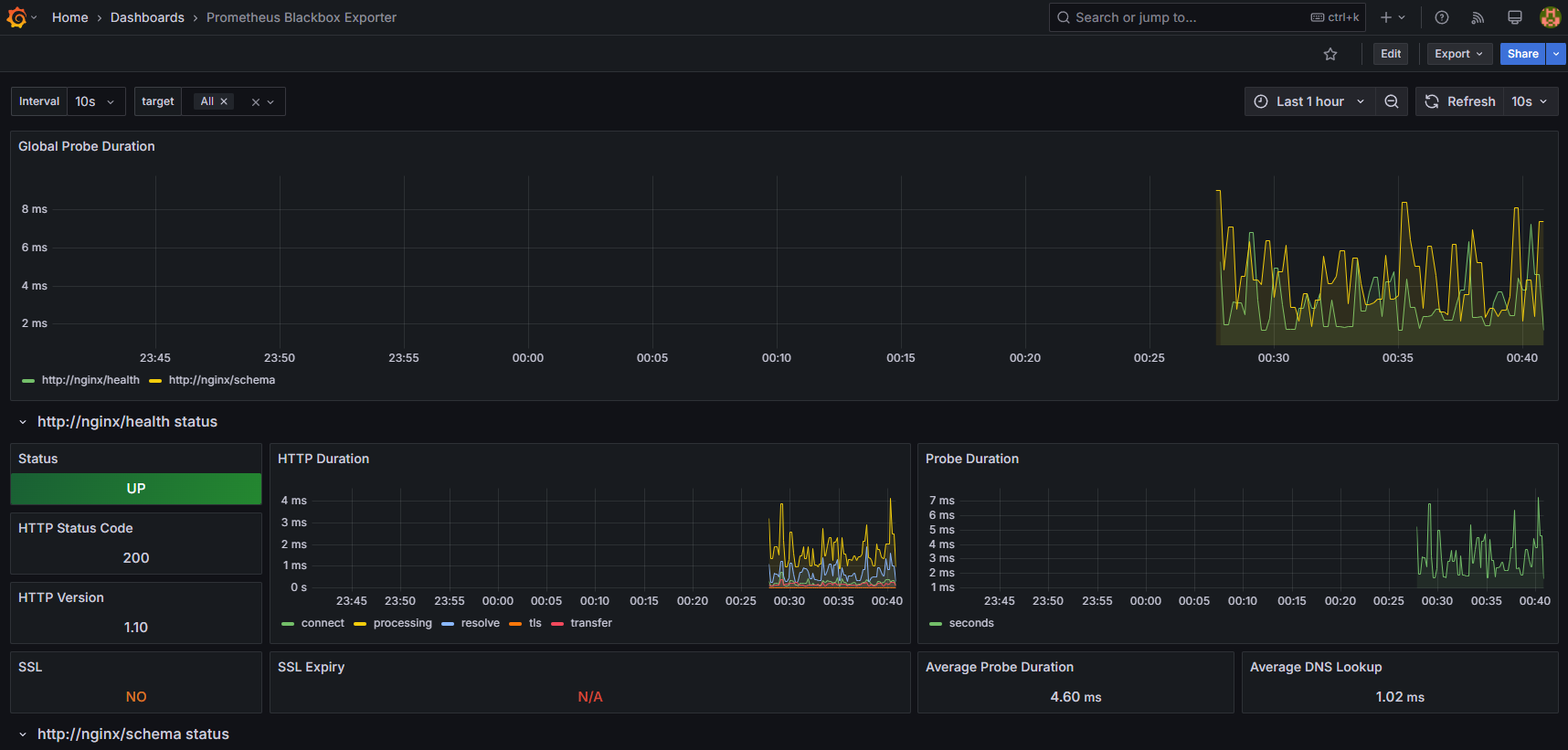Open the Last 1 hour time picker

point(1310,101)
